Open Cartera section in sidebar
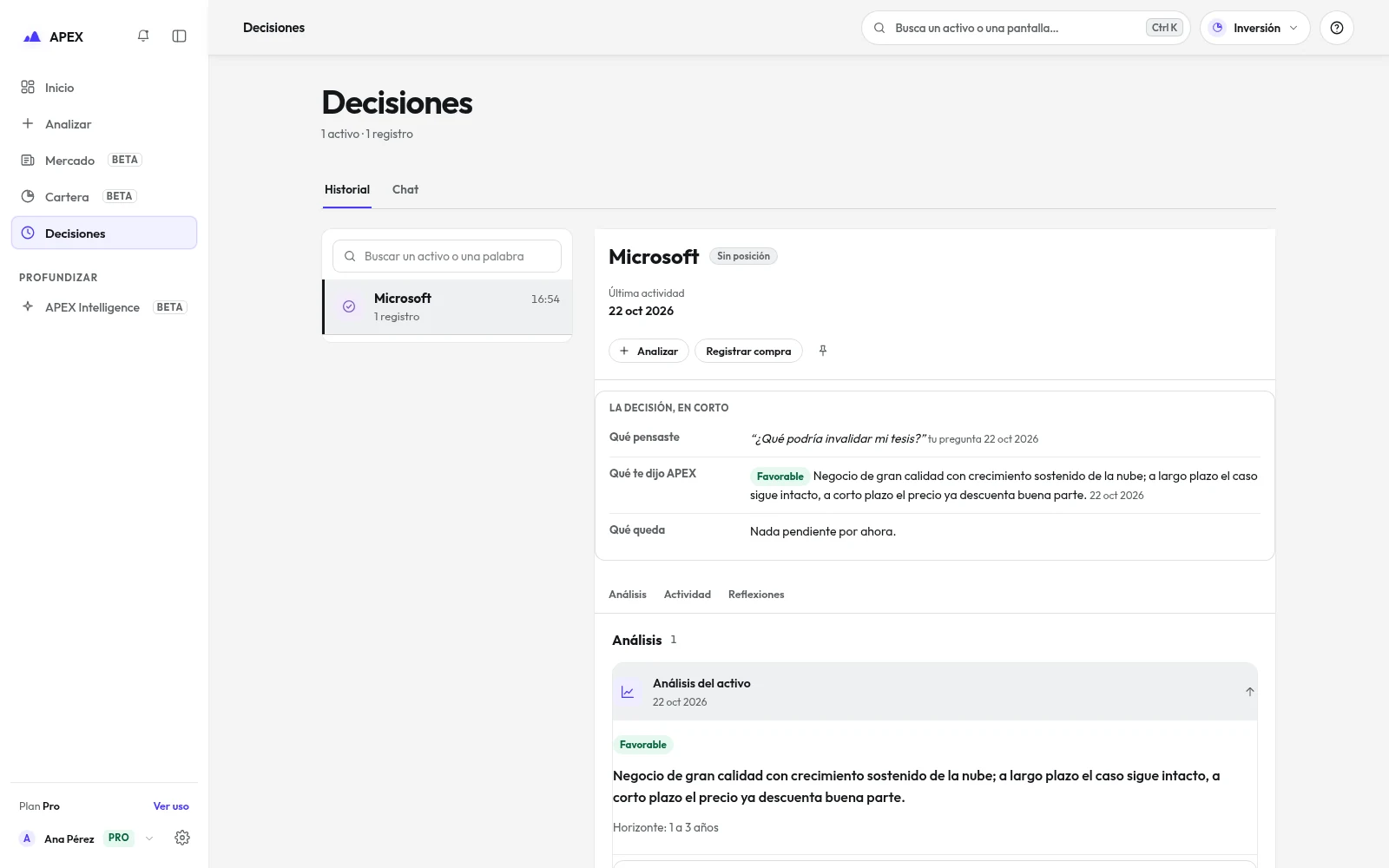The height and width of the screenshot is (868, 1389). click(x=104, y=197)
